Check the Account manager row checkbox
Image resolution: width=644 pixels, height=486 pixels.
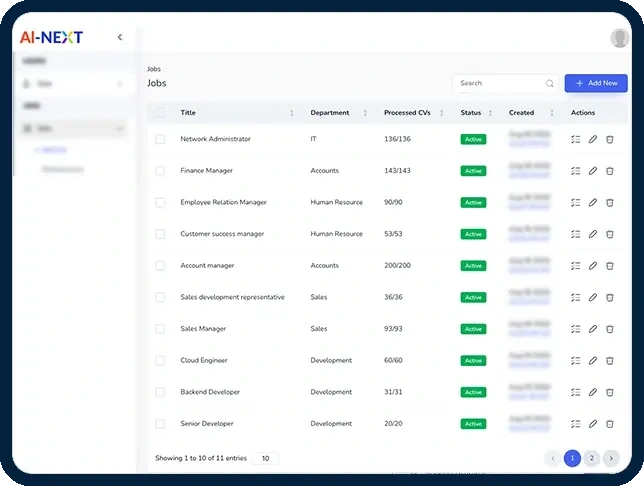point(160,266)
